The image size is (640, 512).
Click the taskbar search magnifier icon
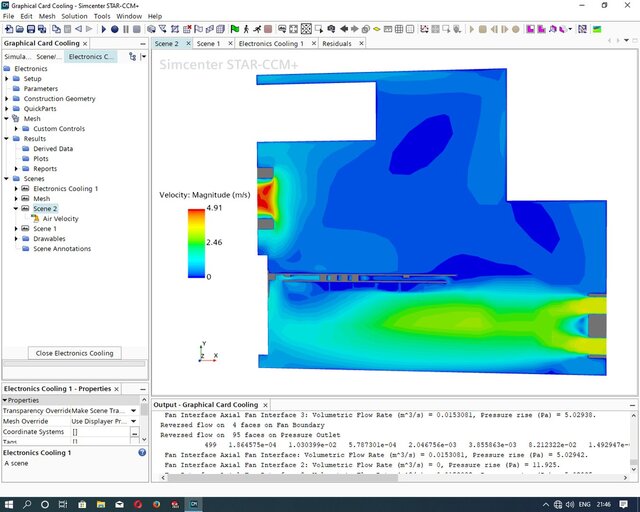click(x=27, y=504)
